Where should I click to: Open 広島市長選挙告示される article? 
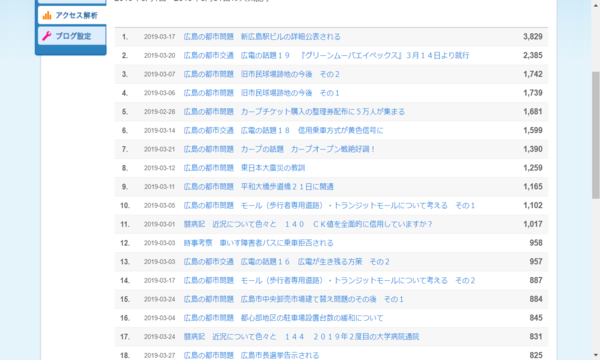pyautogui.click(x=251, y=355)
